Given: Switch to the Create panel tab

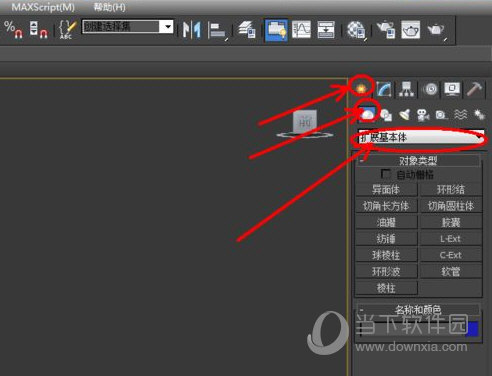Looking at the screenshot, I should pos(361,88).
